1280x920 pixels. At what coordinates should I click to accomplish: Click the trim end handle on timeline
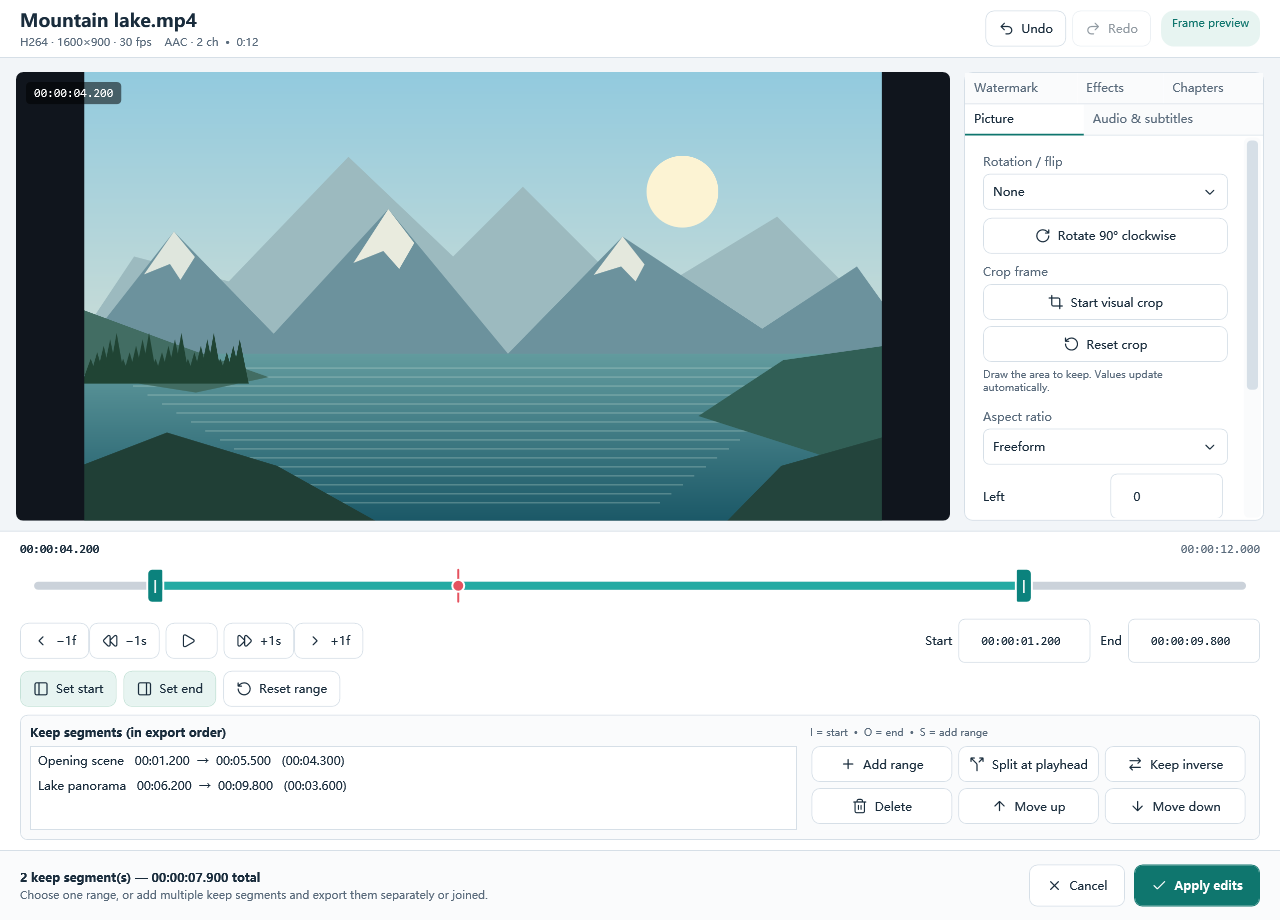(x=1023, y=586)
